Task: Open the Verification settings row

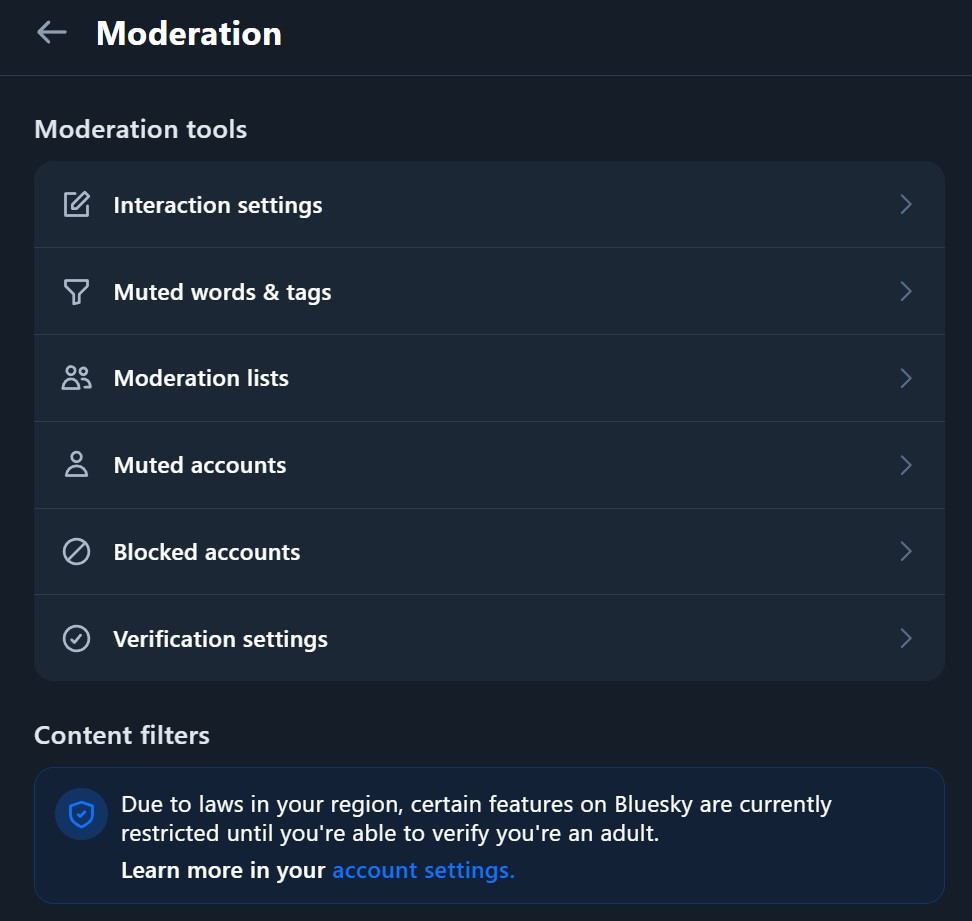Action: (x=220, y=639)
